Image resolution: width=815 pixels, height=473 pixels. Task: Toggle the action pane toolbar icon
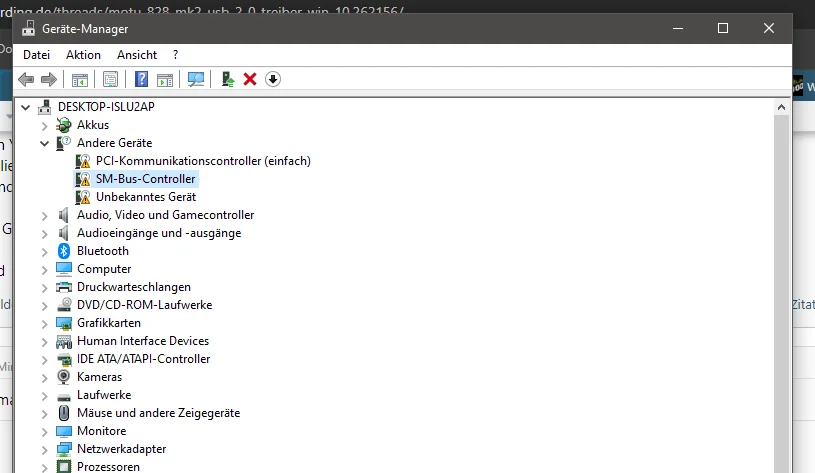(165, 80)
